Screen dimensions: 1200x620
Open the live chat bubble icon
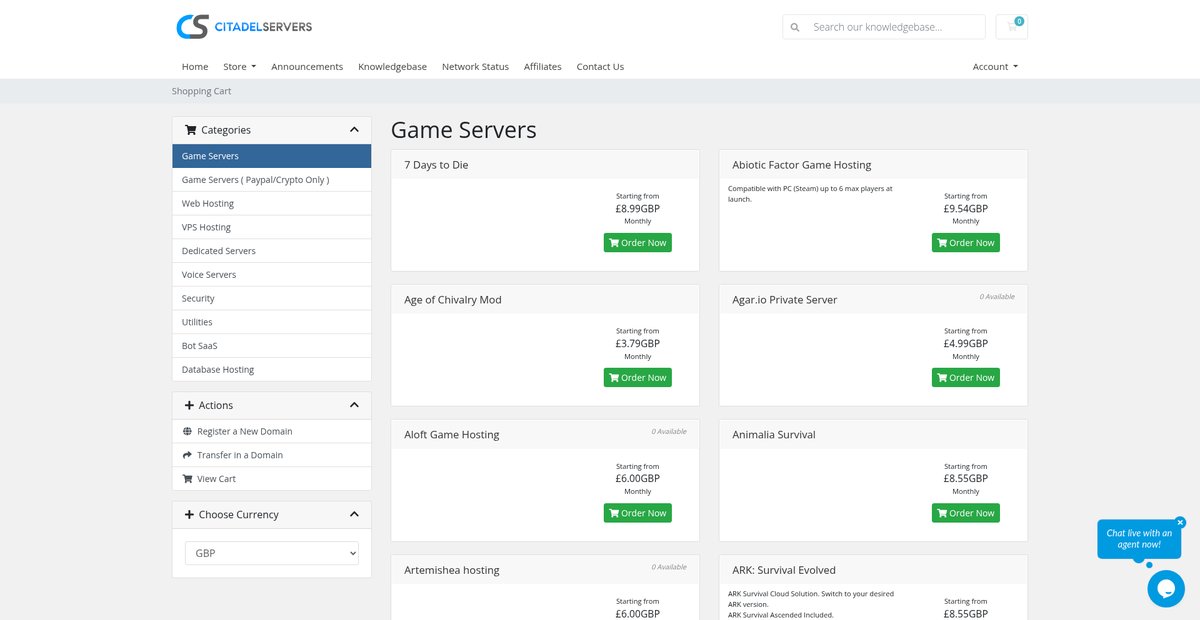tap(1166, 589)
